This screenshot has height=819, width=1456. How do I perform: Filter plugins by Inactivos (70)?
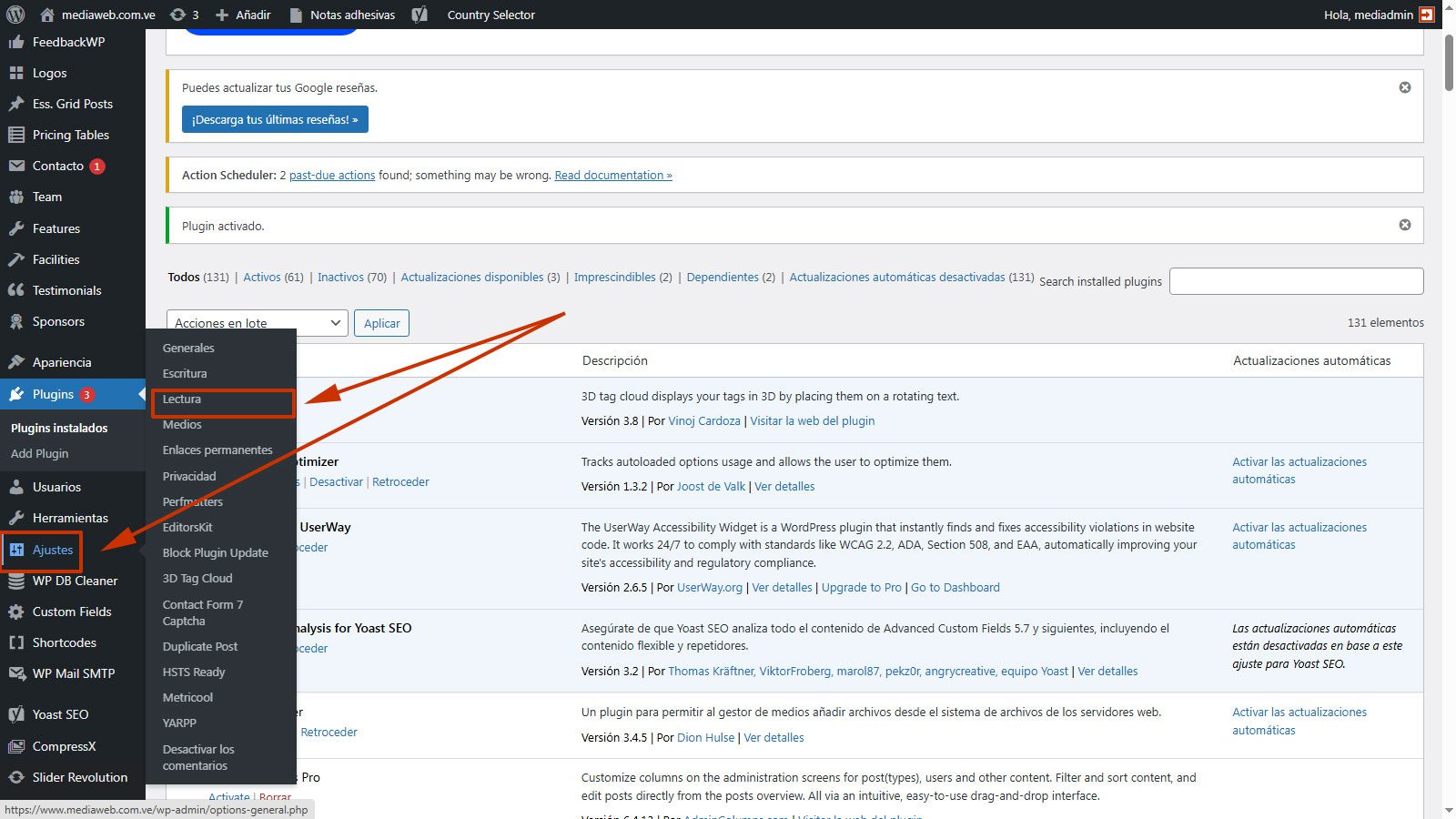point(352,277)
